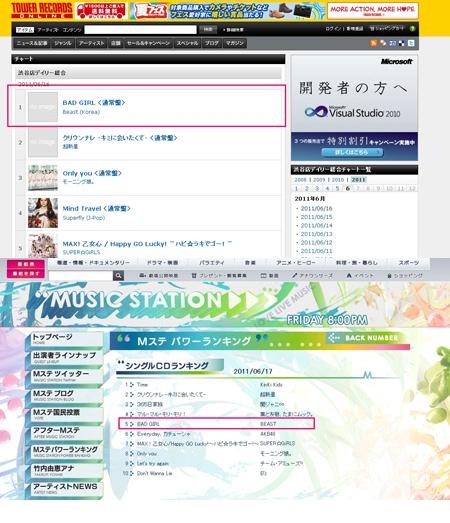Open Mステパワーランキング sidebar item

tap(63, 452)
